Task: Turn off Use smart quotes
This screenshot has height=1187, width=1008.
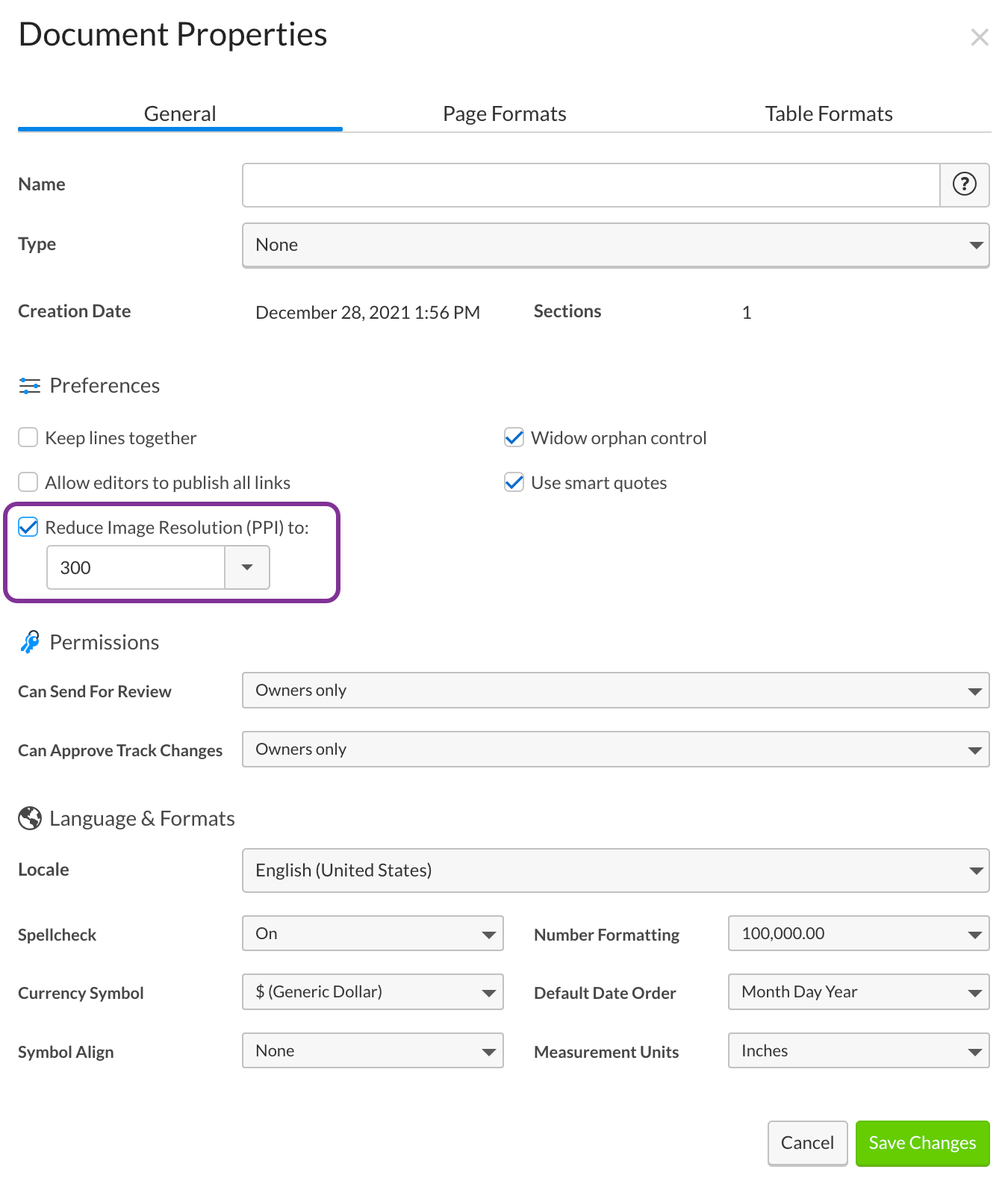Action: (x=514, y=482)
